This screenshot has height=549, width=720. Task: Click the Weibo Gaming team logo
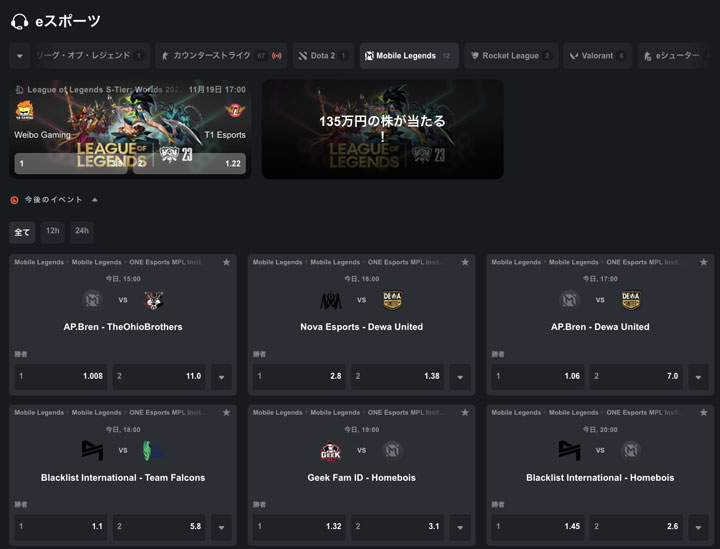[x=24, y=110]
